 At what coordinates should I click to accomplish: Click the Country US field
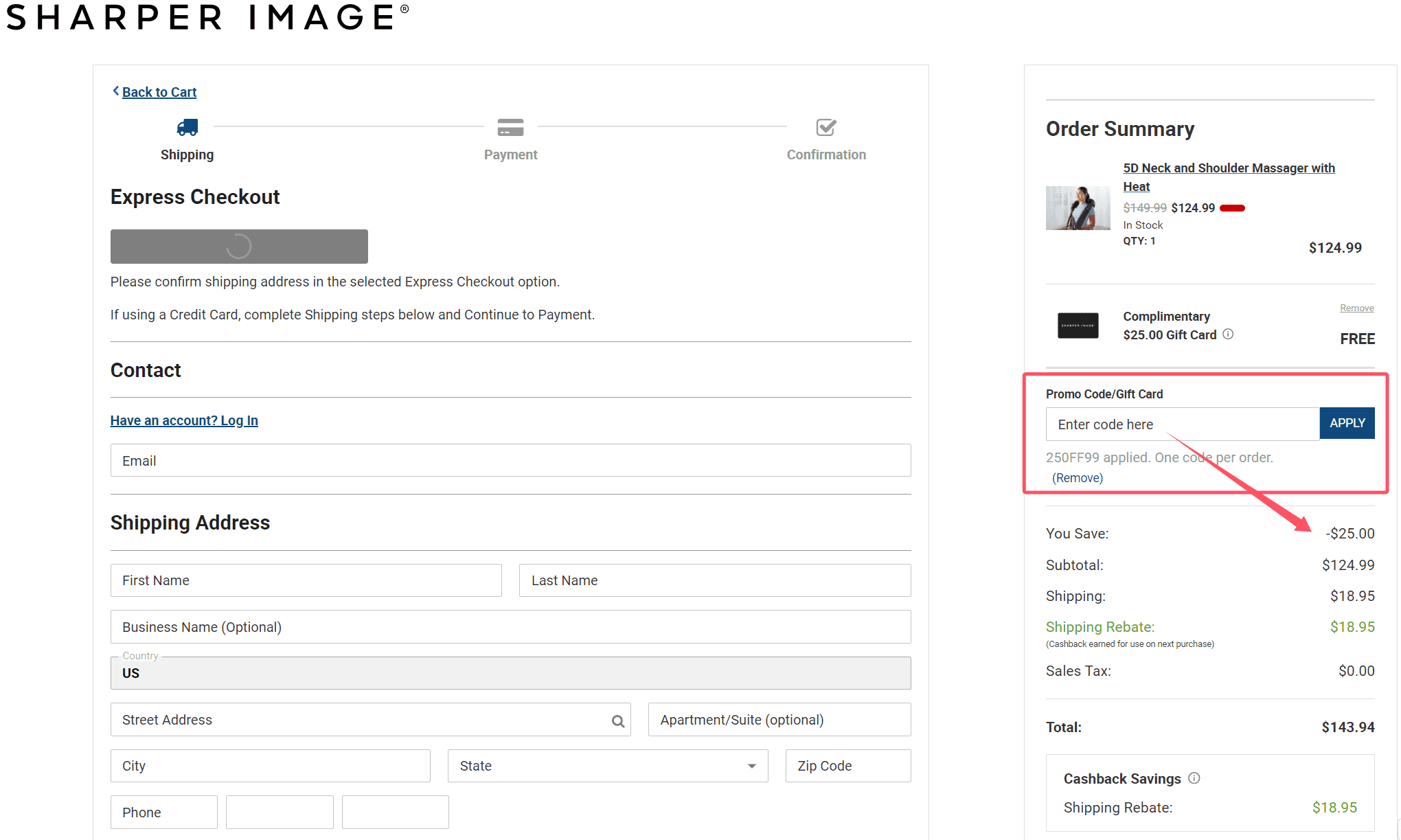[510, 673]
